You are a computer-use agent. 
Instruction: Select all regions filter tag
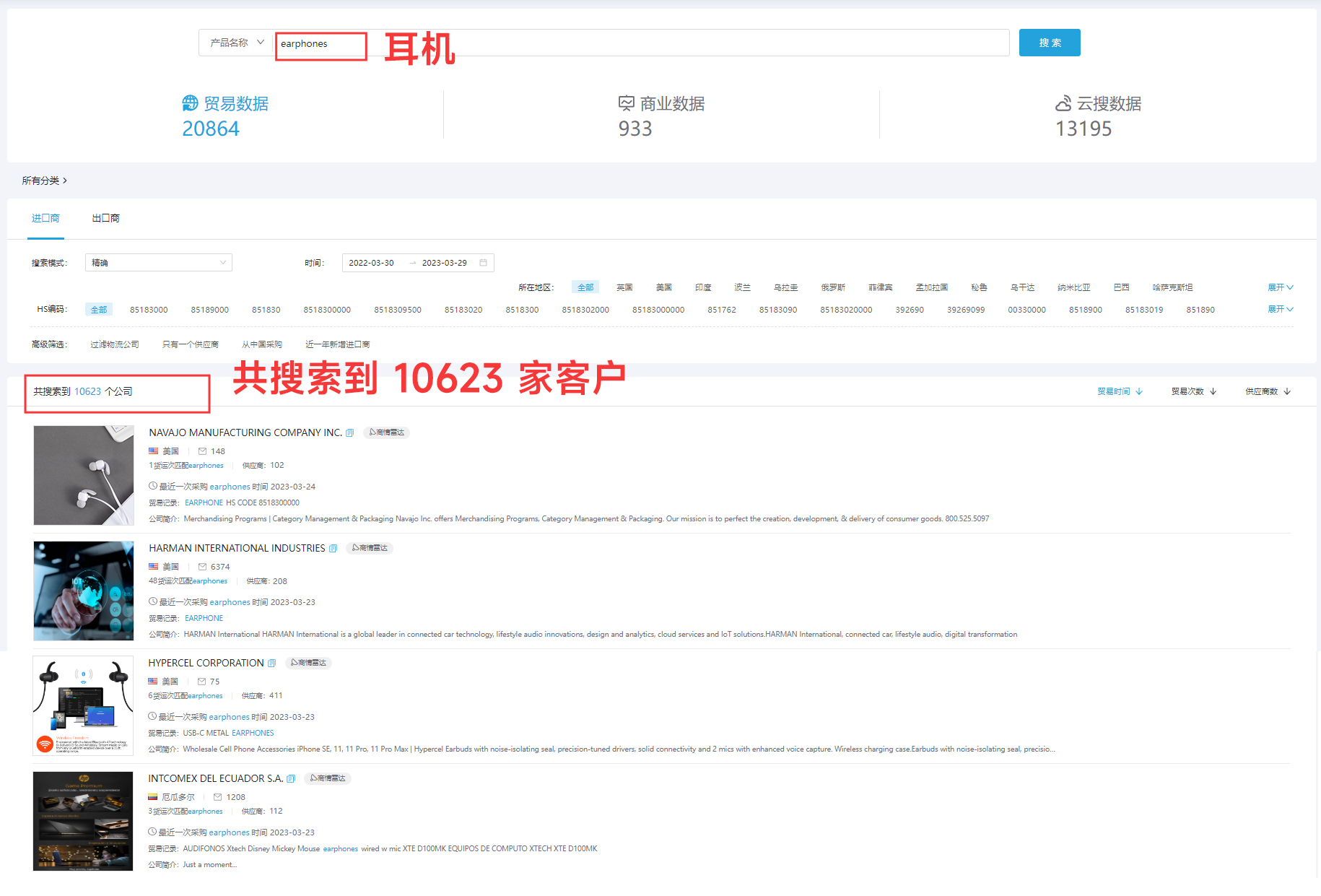click(x=585, y=287)
